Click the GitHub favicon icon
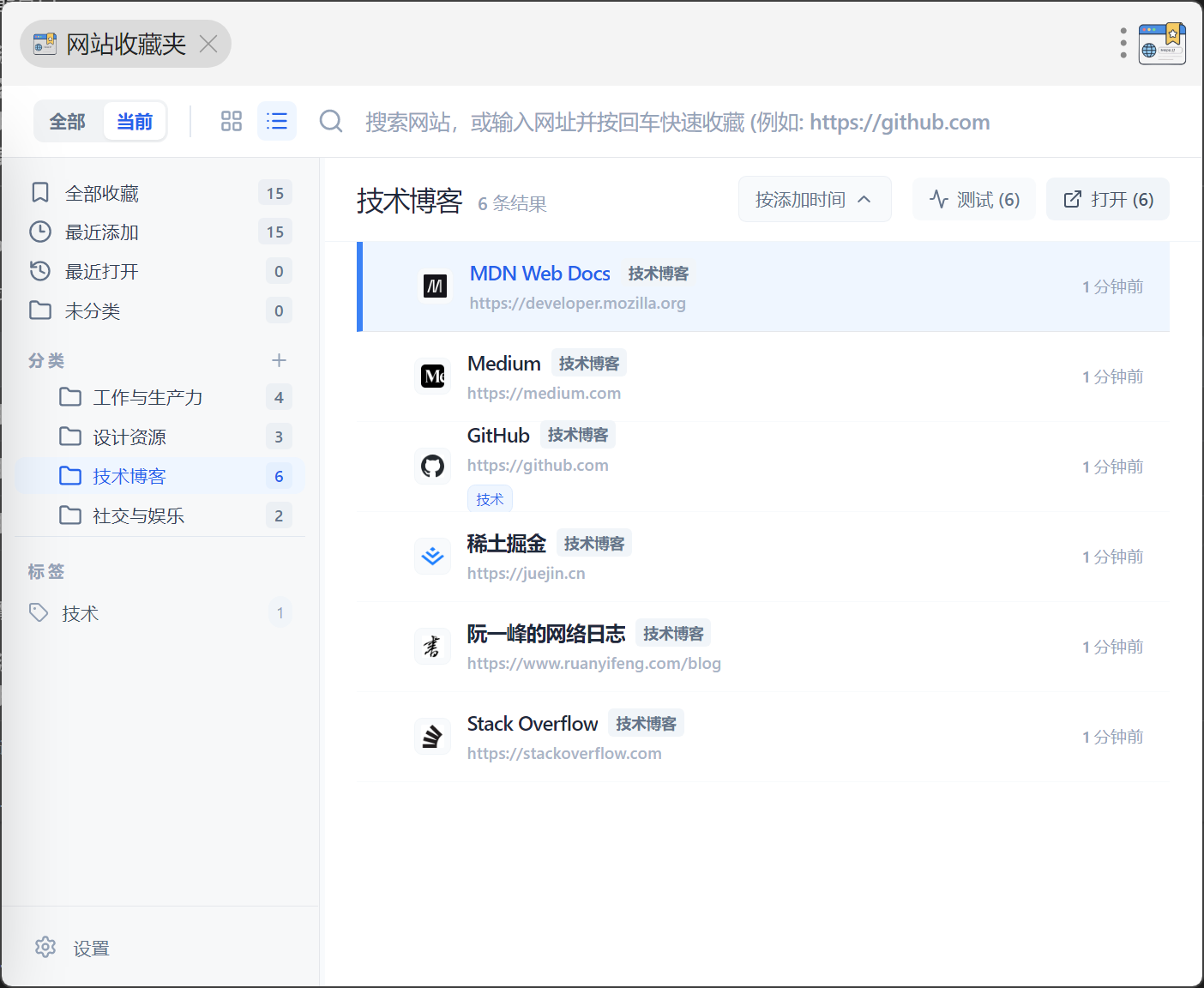1204x988 pixels. (433, 466)
